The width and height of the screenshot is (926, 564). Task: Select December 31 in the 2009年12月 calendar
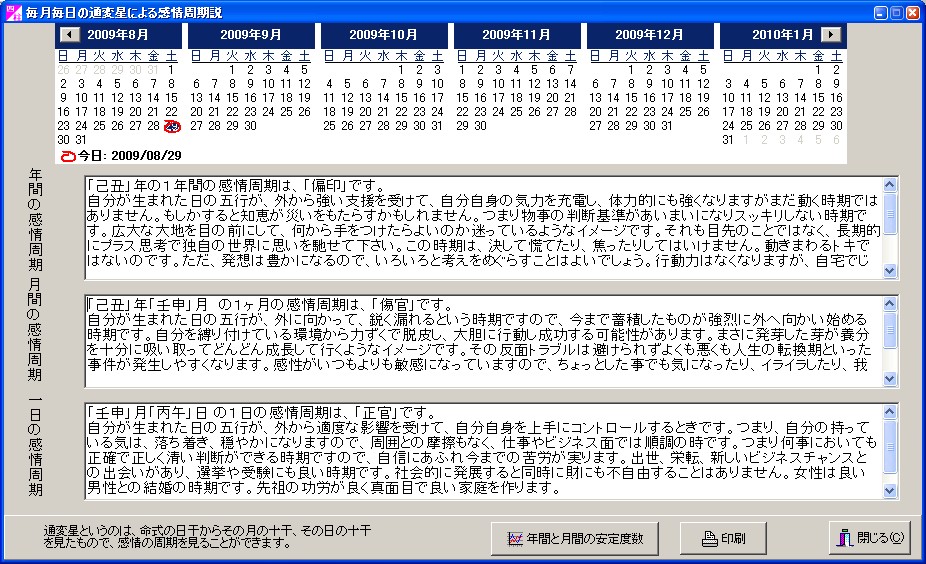[667, 126]
